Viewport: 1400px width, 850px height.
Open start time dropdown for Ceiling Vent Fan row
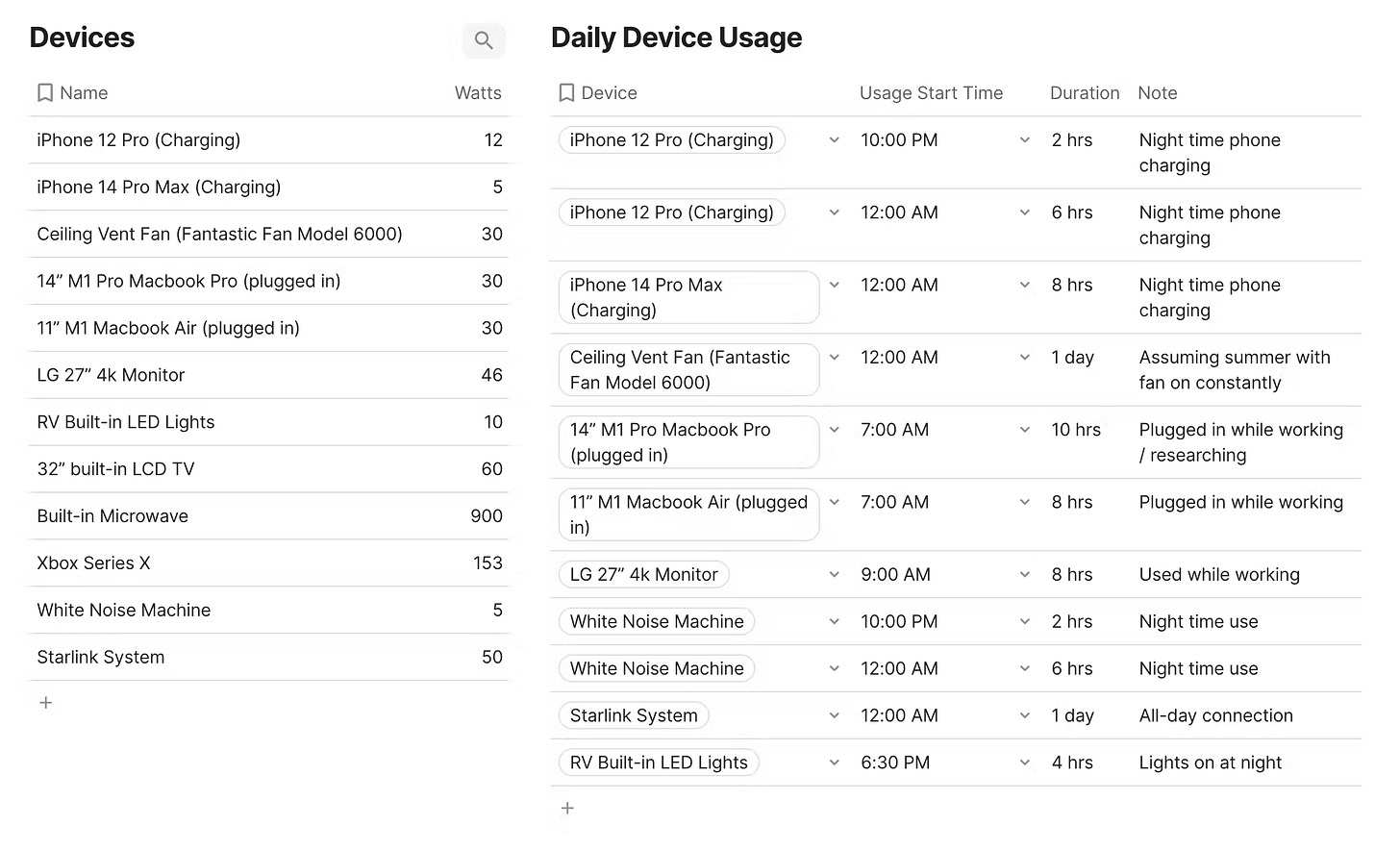tap(1025, 358)
